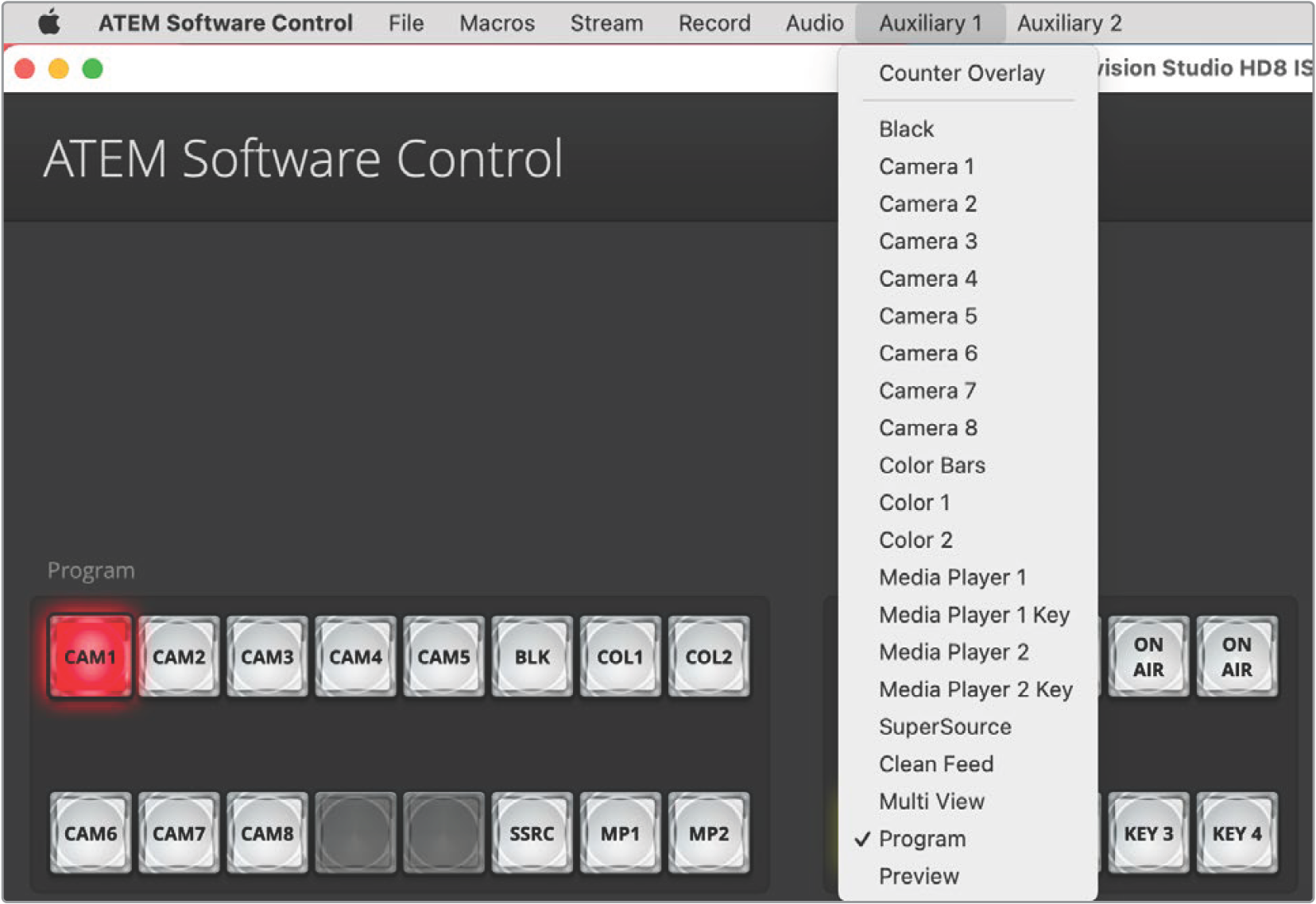The width and height of the screenshot is (1316, 904).
Task: Route Camera 4 to Auxiliary 1
Action: [x=968, y=278]
